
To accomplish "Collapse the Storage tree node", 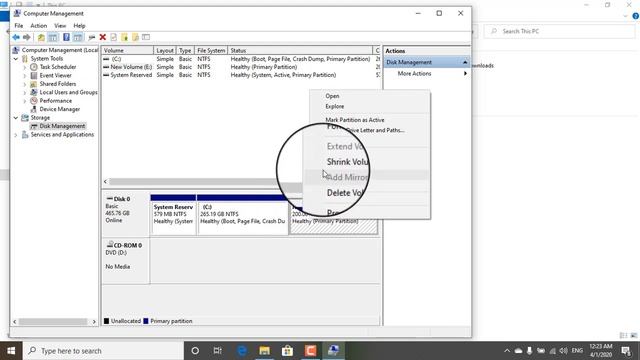I will pyautogui.click(x=16, y=118).
